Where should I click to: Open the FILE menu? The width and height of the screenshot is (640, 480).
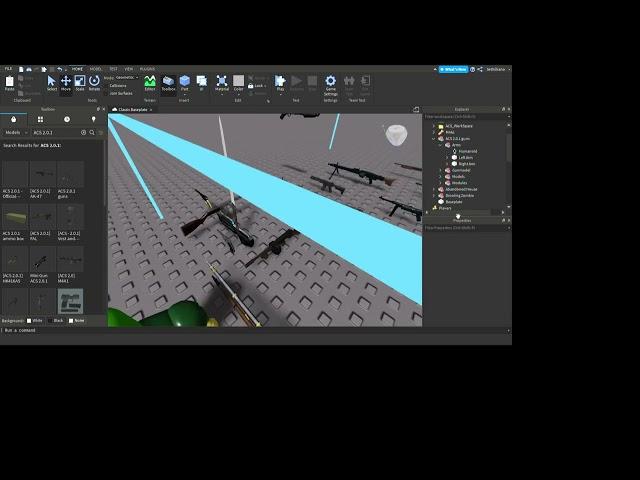click(x=8, y=69)
